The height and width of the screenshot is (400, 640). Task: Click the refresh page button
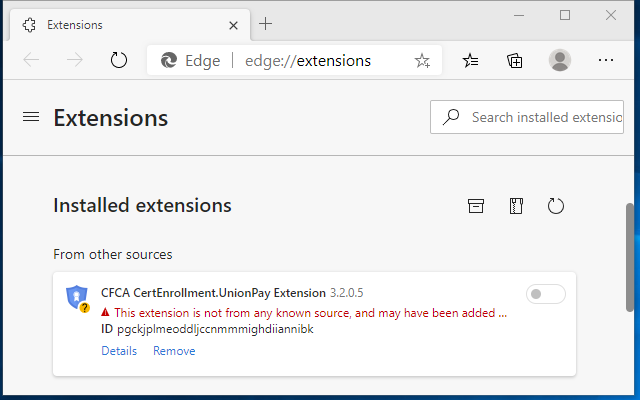[x=119, y=60]
